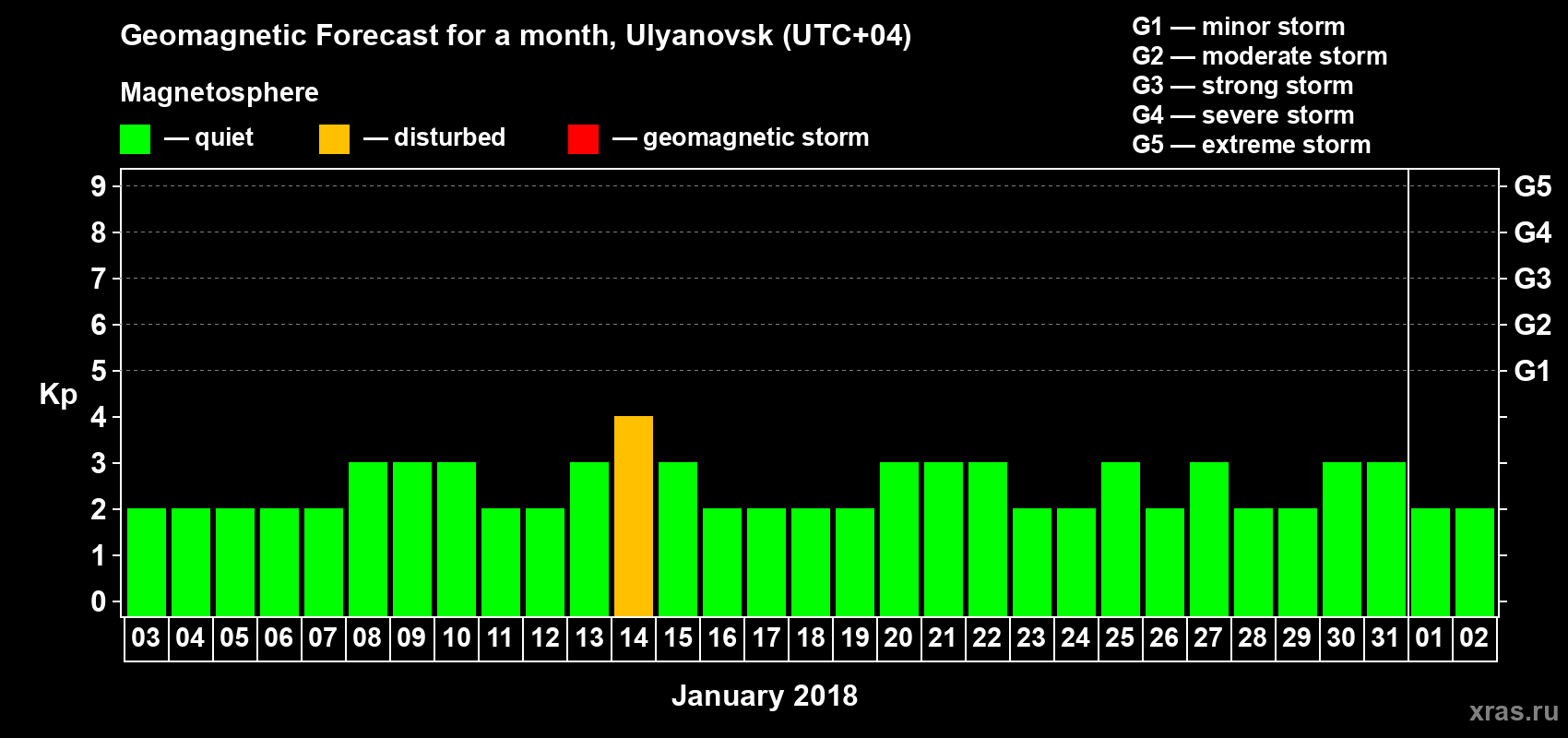Click the bar above date 02
Image resolution: width=1568 pixels, height=738 pixels.
click(1475, 562)
